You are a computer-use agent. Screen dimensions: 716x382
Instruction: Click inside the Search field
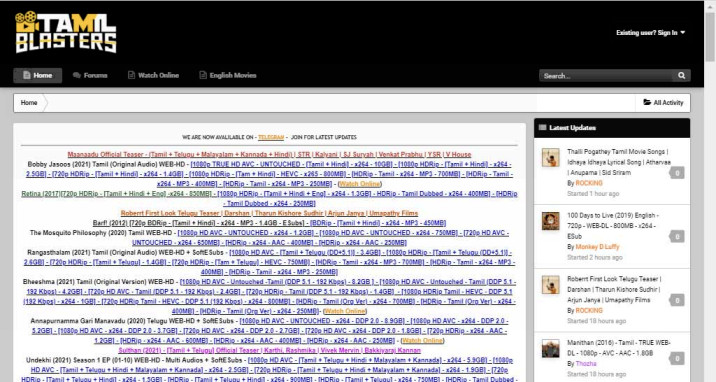[x=606, y=76]
